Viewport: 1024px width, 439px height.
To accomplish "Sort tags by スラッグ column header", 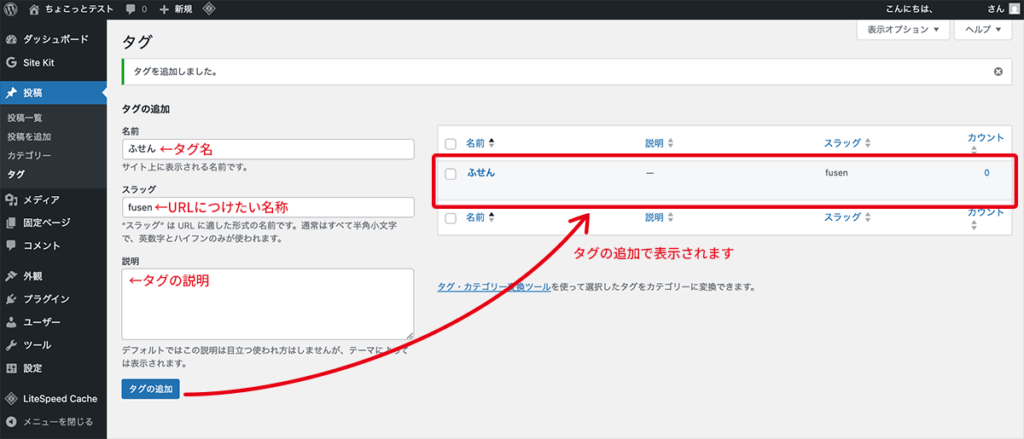I will coord(841,144).
